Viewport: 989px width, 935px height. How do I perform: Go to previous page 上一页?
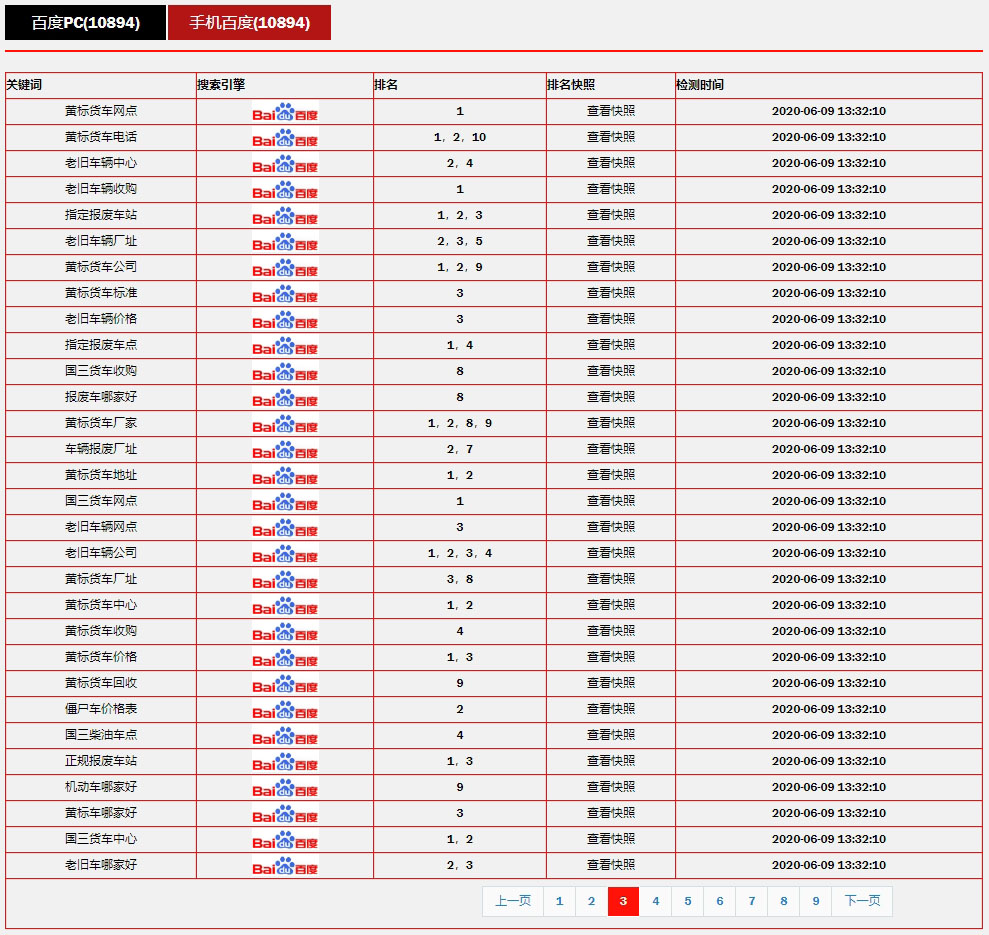[513, 901]
